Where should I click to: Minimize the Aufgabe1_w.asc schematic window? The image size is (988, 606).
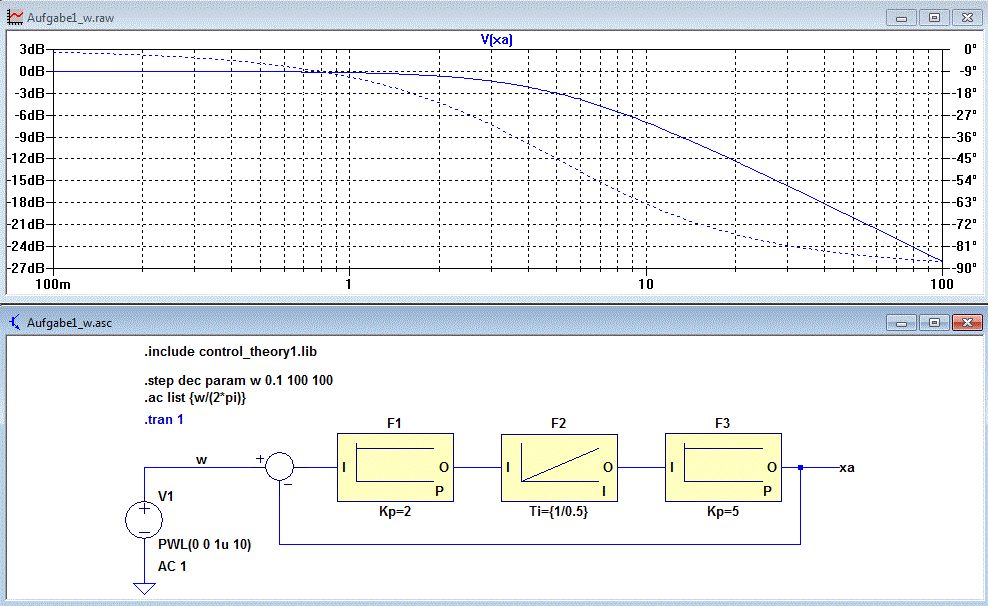[902, 323]
